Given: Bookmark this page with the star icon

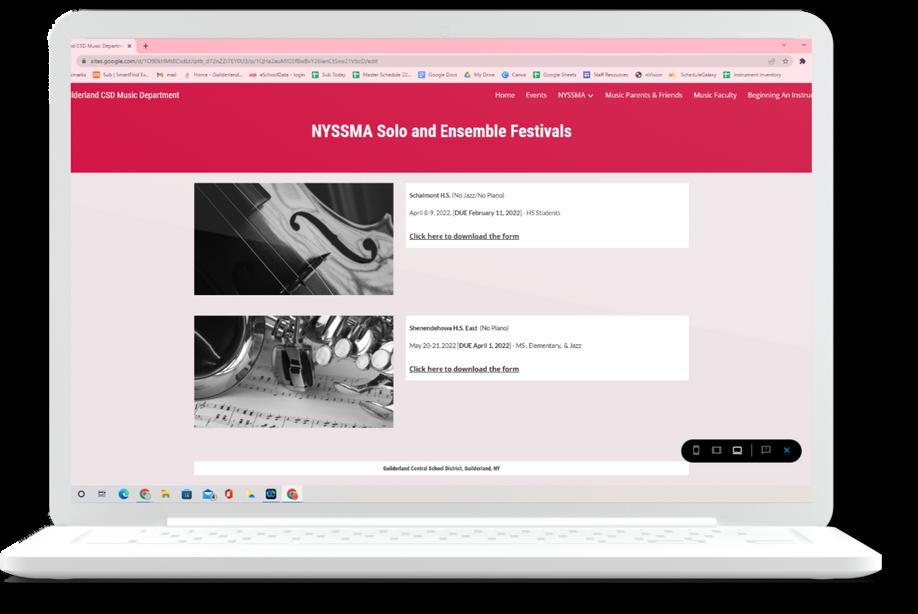Looking at the screenshot, I should click(786, 61).
